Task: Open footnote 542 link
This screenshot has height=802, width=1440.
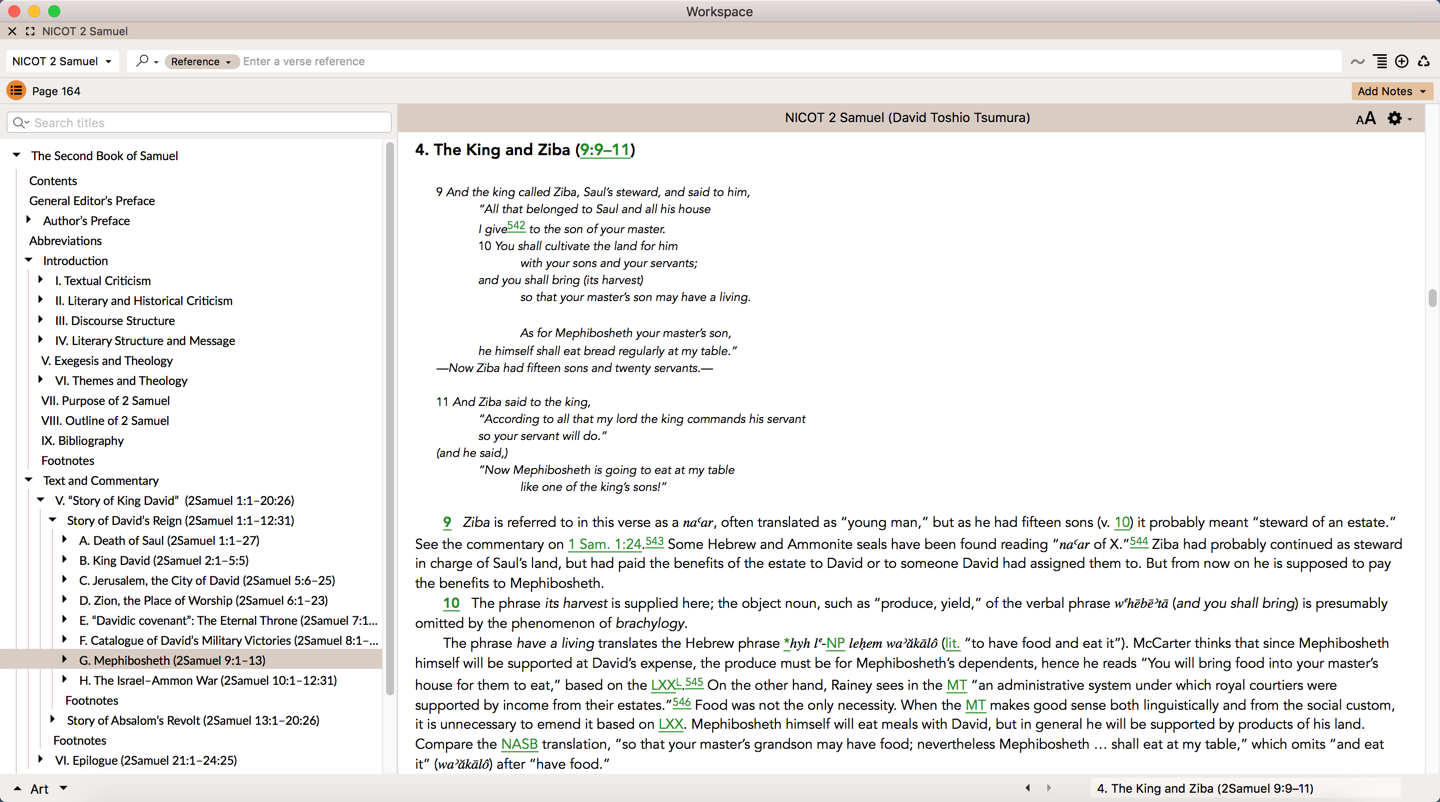Action: click(516, 226)
